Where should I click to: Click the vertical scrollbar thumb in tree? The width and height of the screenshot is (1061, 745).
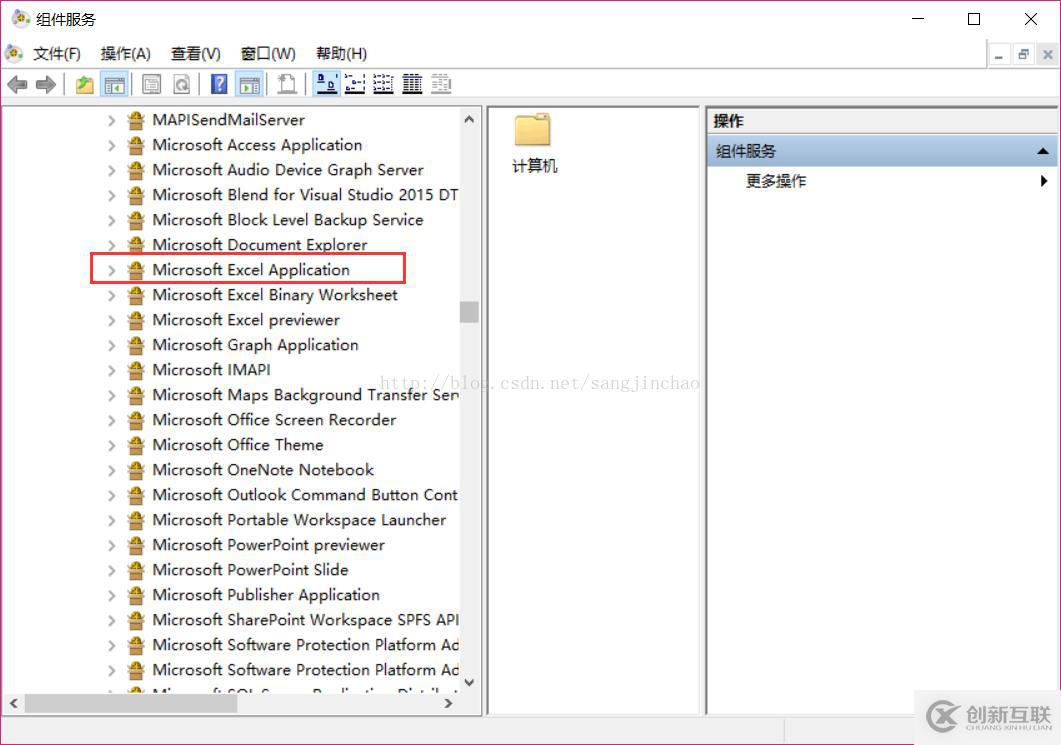[469, 312]
